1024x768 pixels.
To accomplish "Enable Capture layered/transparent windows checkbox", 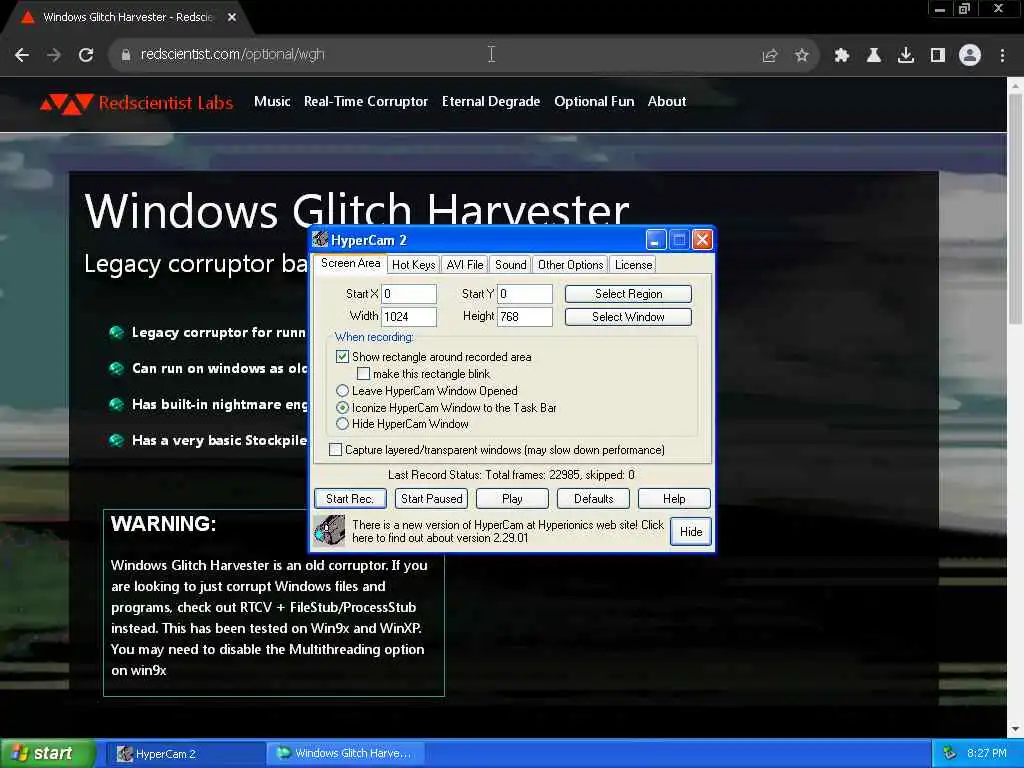I will tap(336, 449).
